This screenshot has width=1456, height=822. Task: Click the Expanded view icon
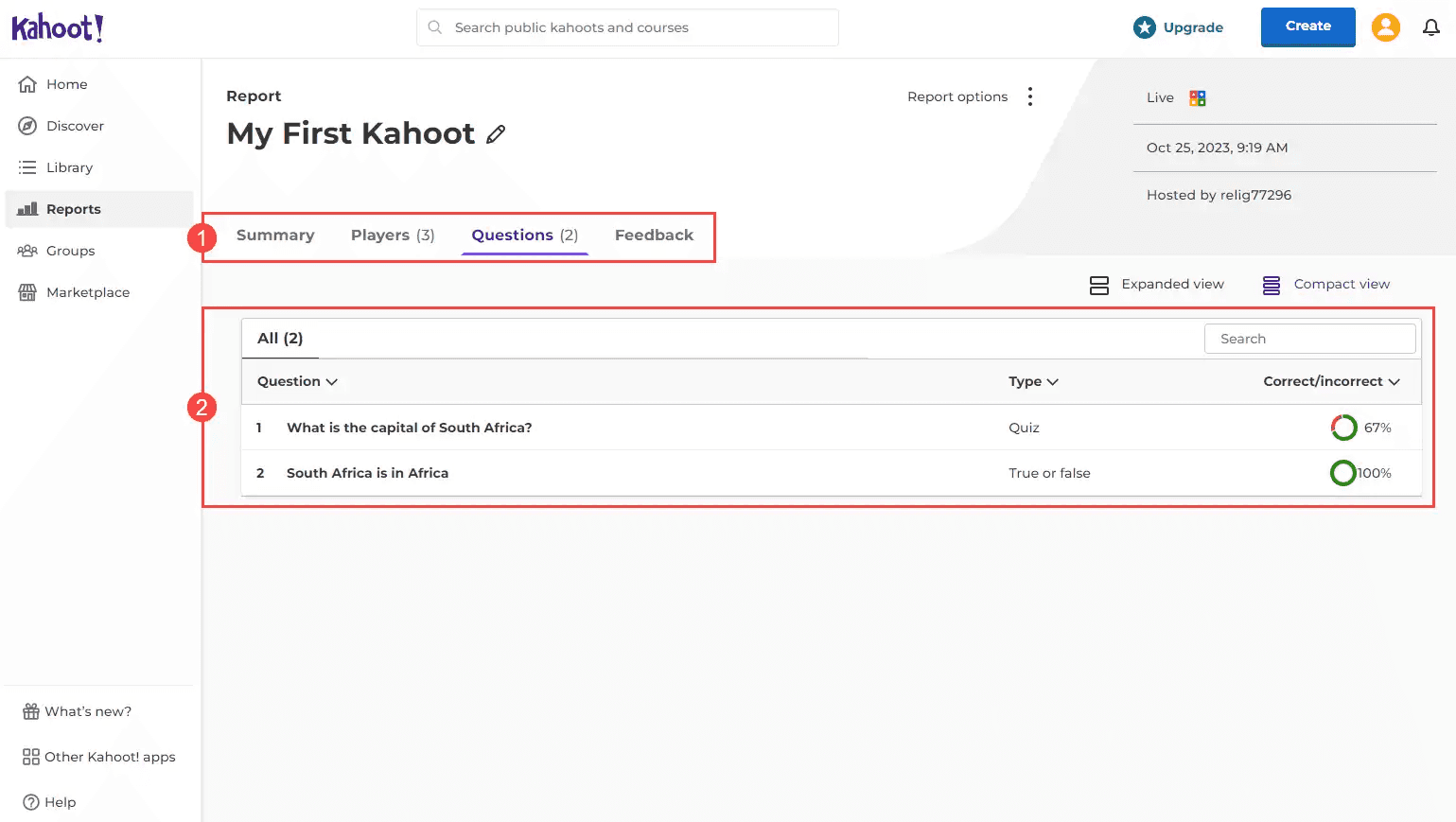click(x=1099, y=286)
